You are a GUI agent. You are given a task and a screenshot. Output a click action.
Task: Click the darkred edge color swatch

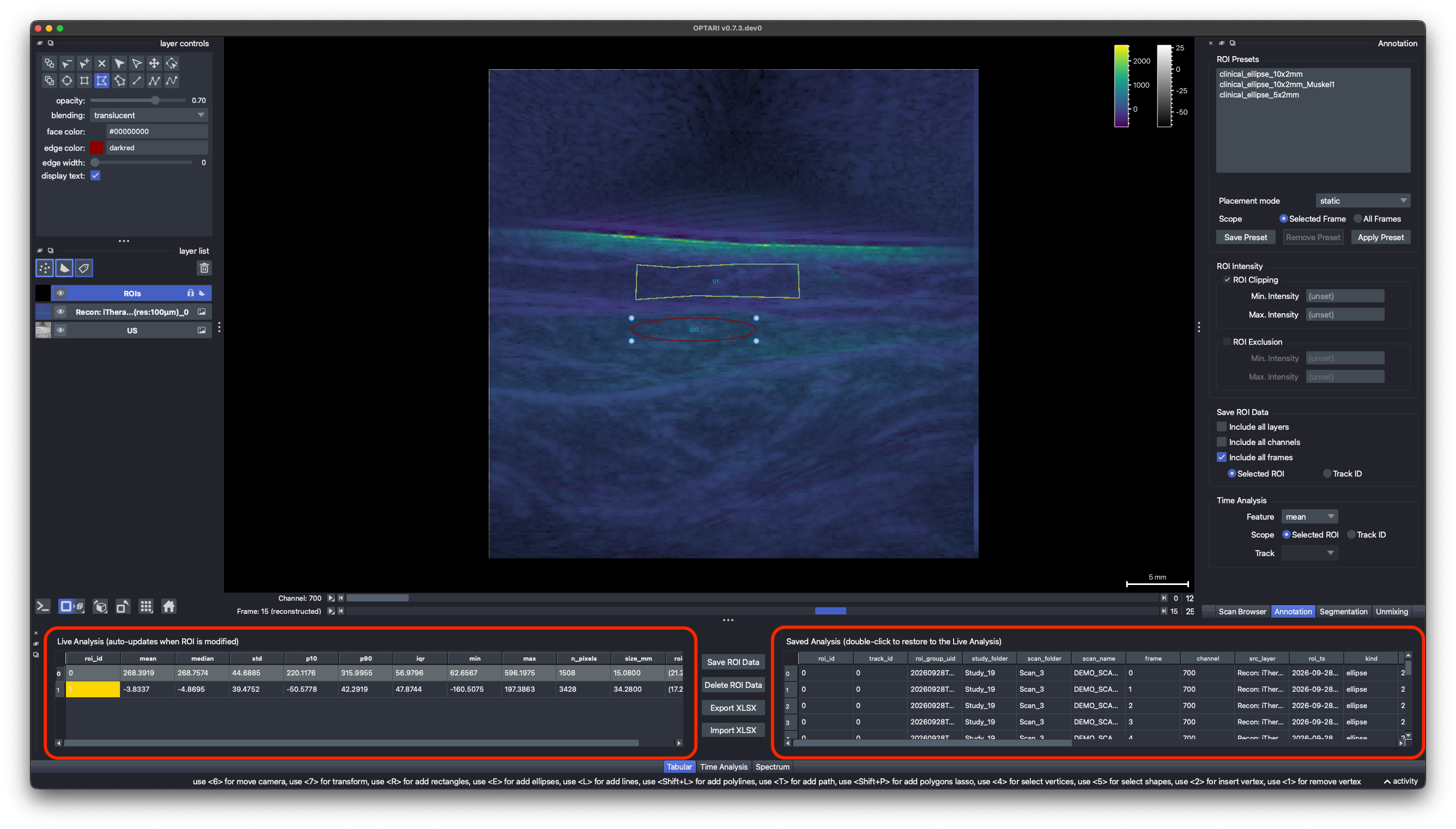[97, 148]
